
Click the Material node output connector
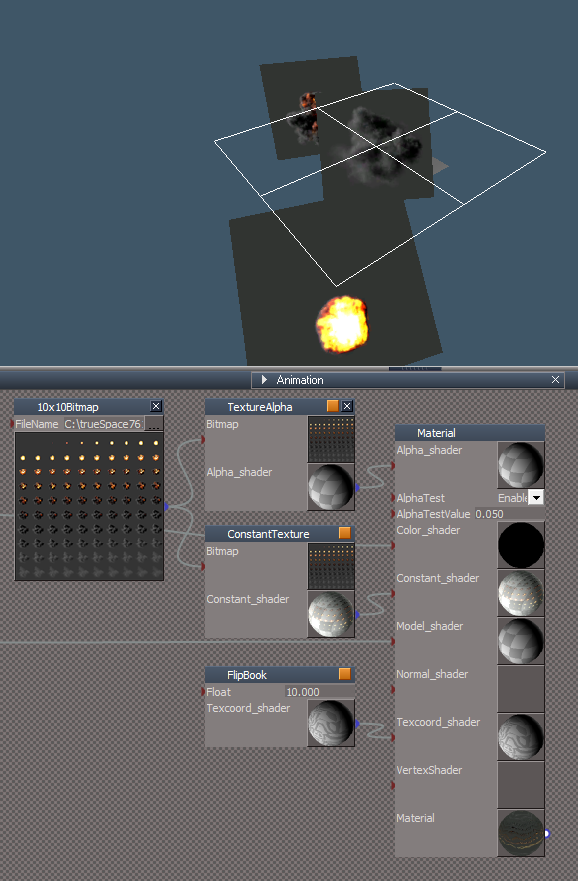[547, 834]
